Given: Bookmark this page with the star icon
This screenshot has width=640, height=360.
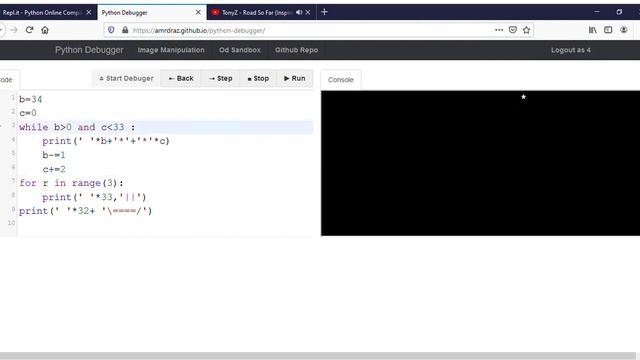Looking at the screenshot, I should click(x=527, y=30).
